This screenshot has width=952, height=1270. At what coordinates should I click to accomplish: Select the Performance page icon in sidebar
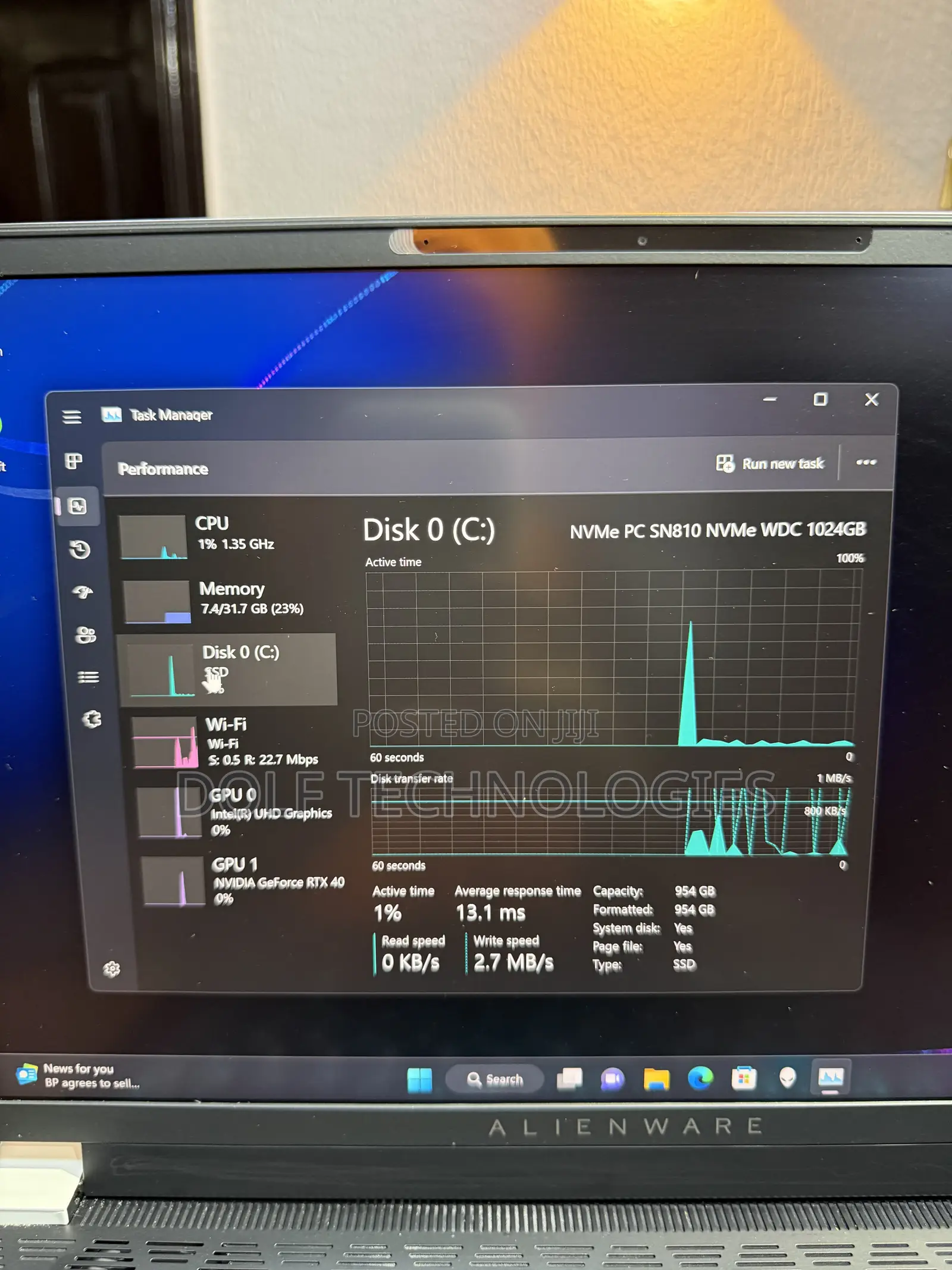(77, 506)
